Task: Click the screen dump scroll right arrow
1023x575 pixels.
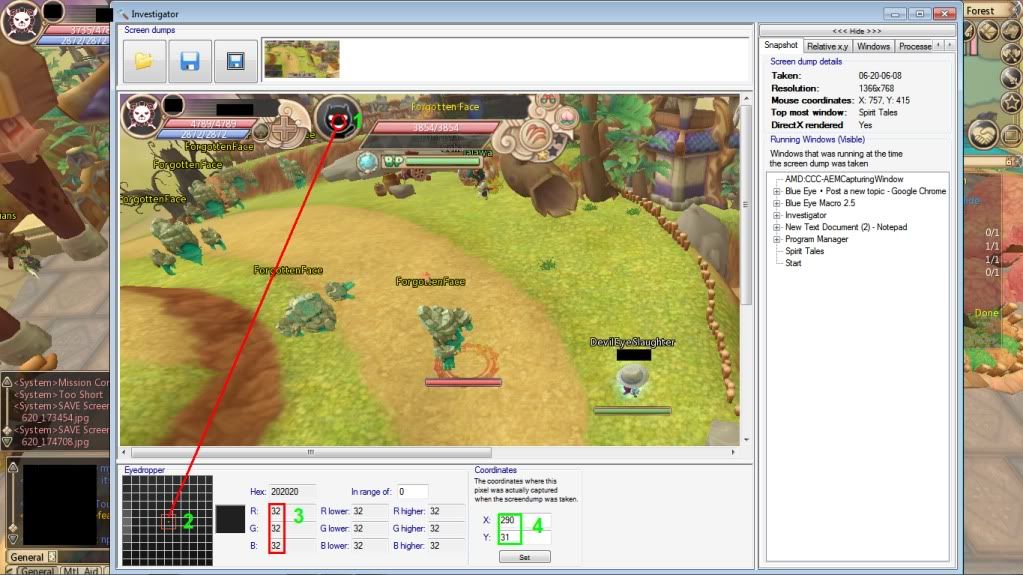Action: coord(733,452)
